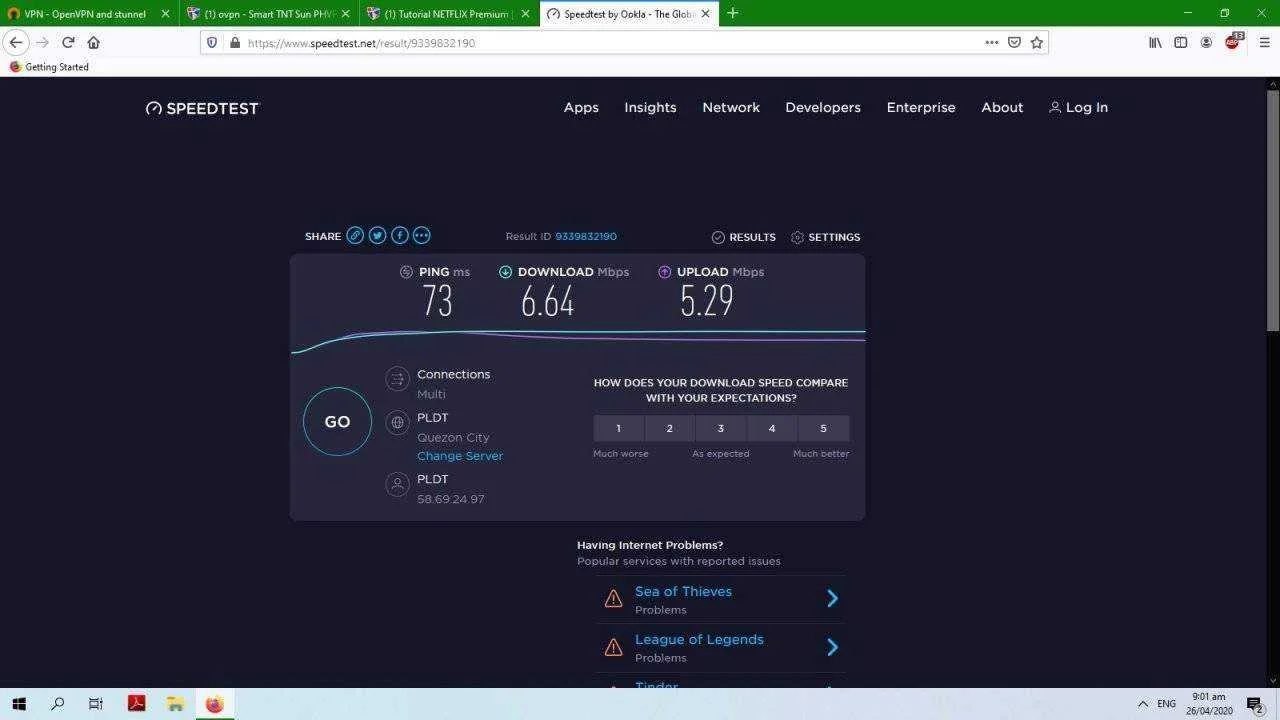
Task: Open Speedtest SETTINGS
Action: click(x=825, y=237)
